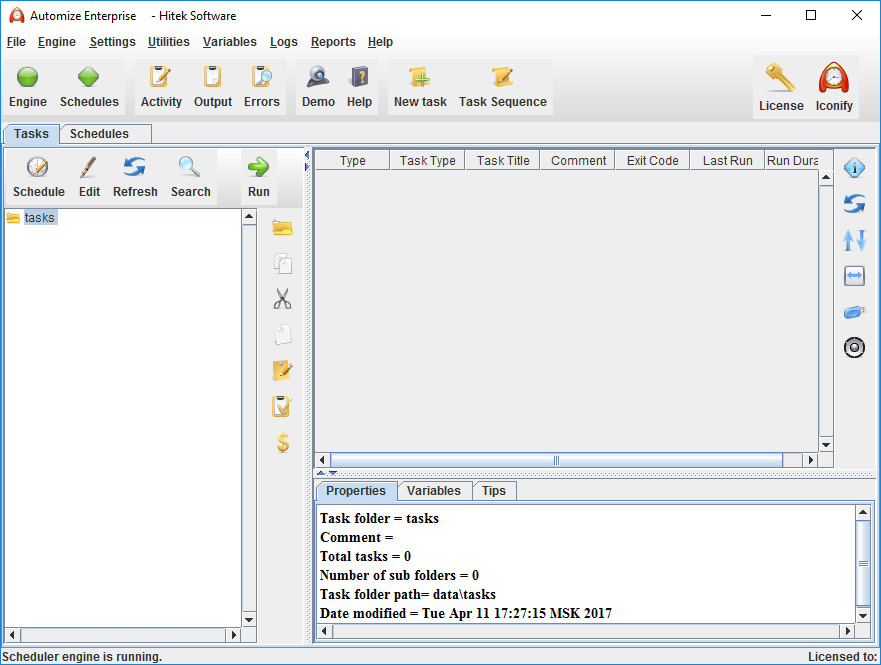Viewport: 881px width, 665px height.
Task: Click the task table scroll up arrow
Action: 825,177
